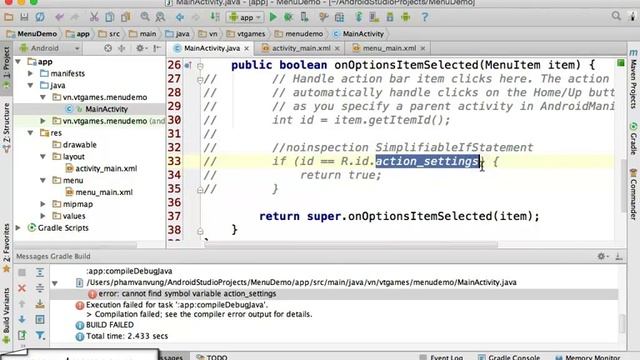The width and height of the screenshot is (640, 360).
Task: Click the Undo arrow icon
Action: tap(60, 17)
